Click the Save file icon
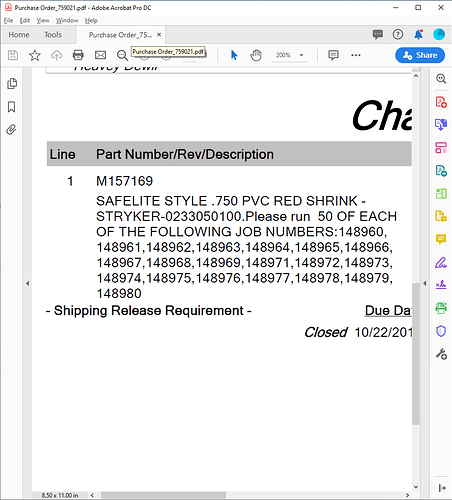This screenshot has width=452, height=500. (x=13, y=55)
